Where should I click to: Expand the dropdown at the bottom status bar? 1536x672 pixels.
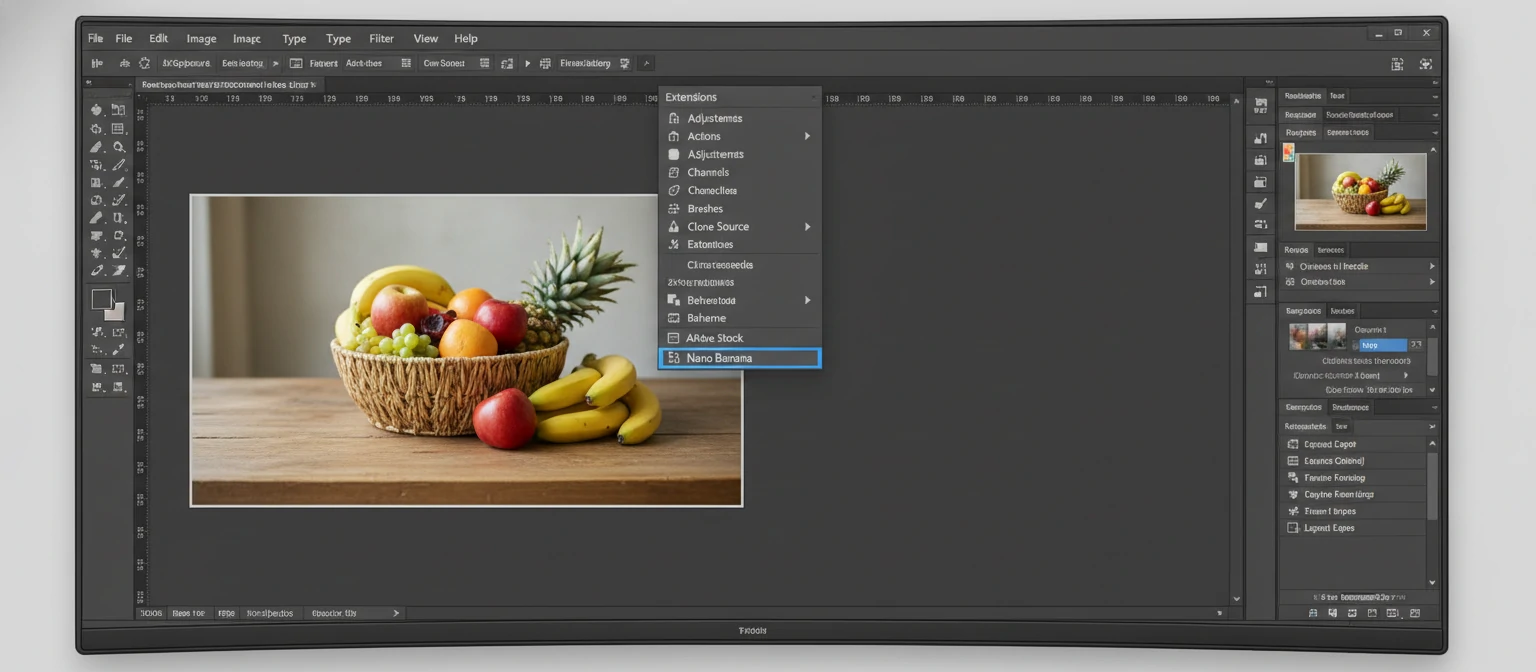[x=396, y=612]
